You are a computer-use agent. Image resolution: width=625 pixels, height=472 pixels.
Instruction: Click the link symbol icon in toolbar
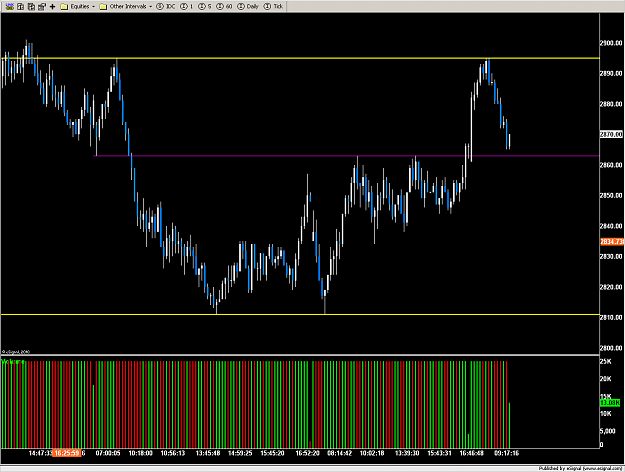tap(10, 6)
